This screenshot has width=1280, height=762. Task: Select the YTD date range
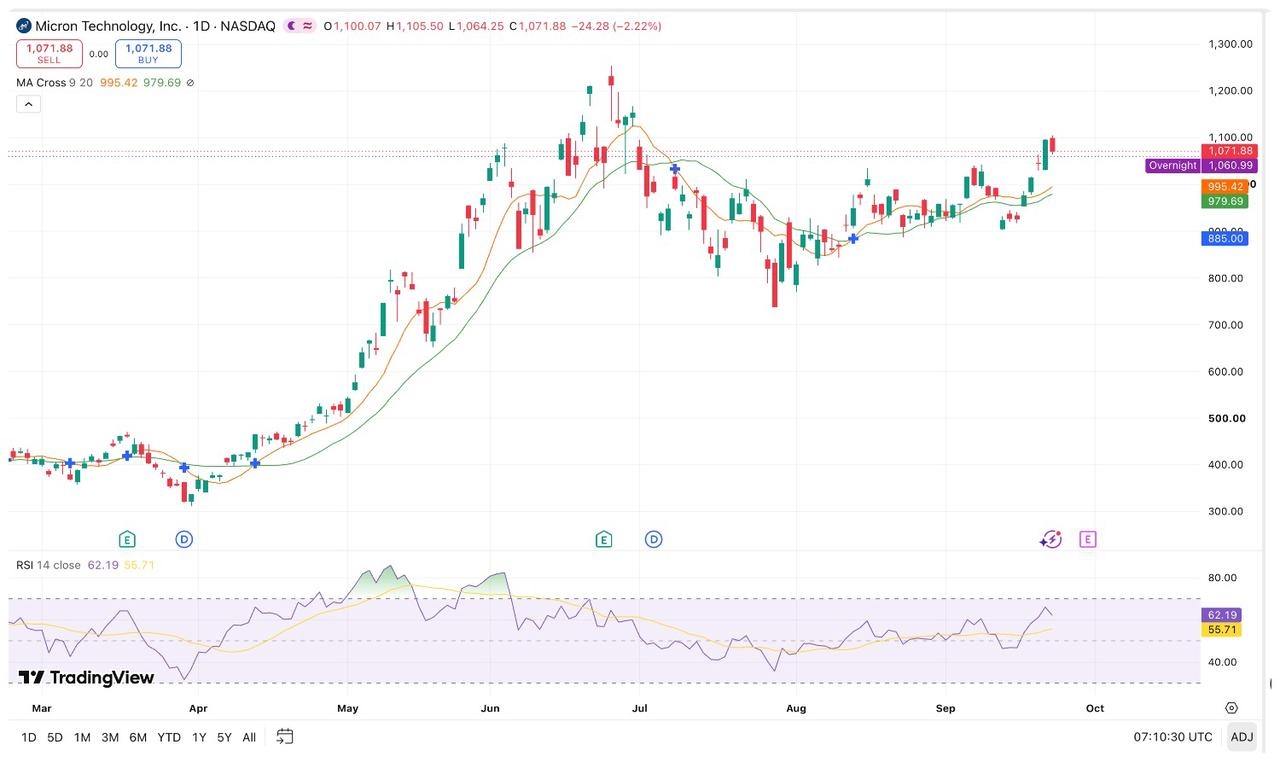pos(169,737)
